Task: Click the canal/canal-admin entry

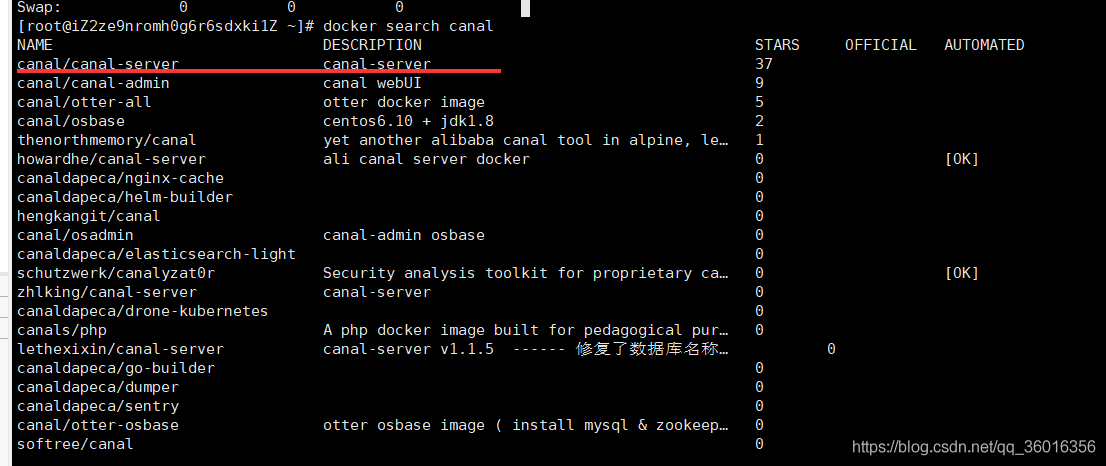Action: 93,83
